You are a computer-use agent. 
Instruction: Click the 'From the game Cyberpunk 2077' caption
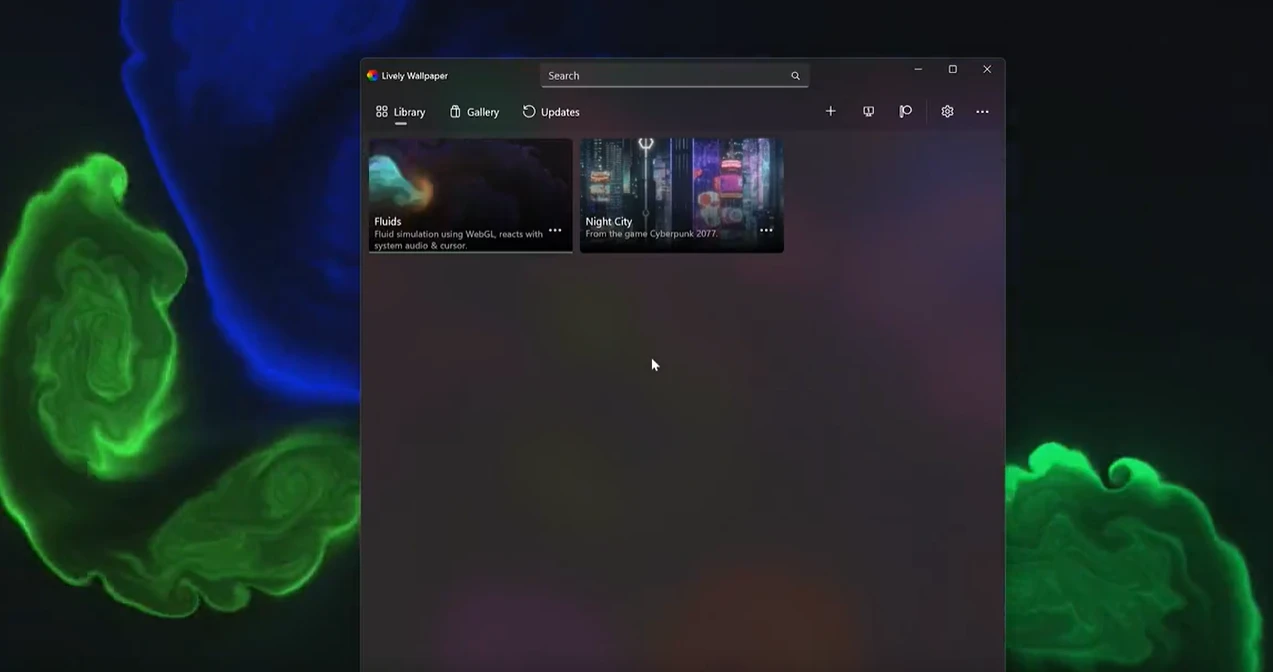click(651, 234)
